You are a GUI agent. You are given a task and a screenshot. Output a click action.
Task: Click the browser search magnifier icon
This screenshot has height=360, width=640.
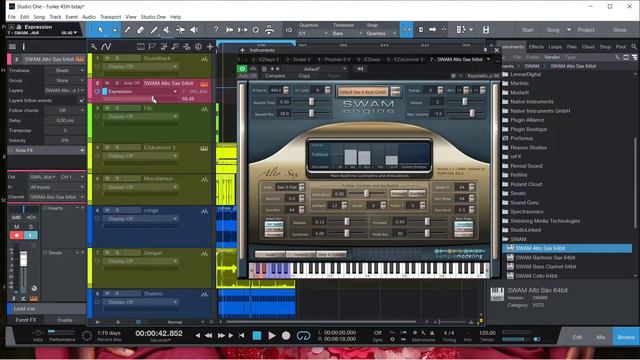pos(634,47)
